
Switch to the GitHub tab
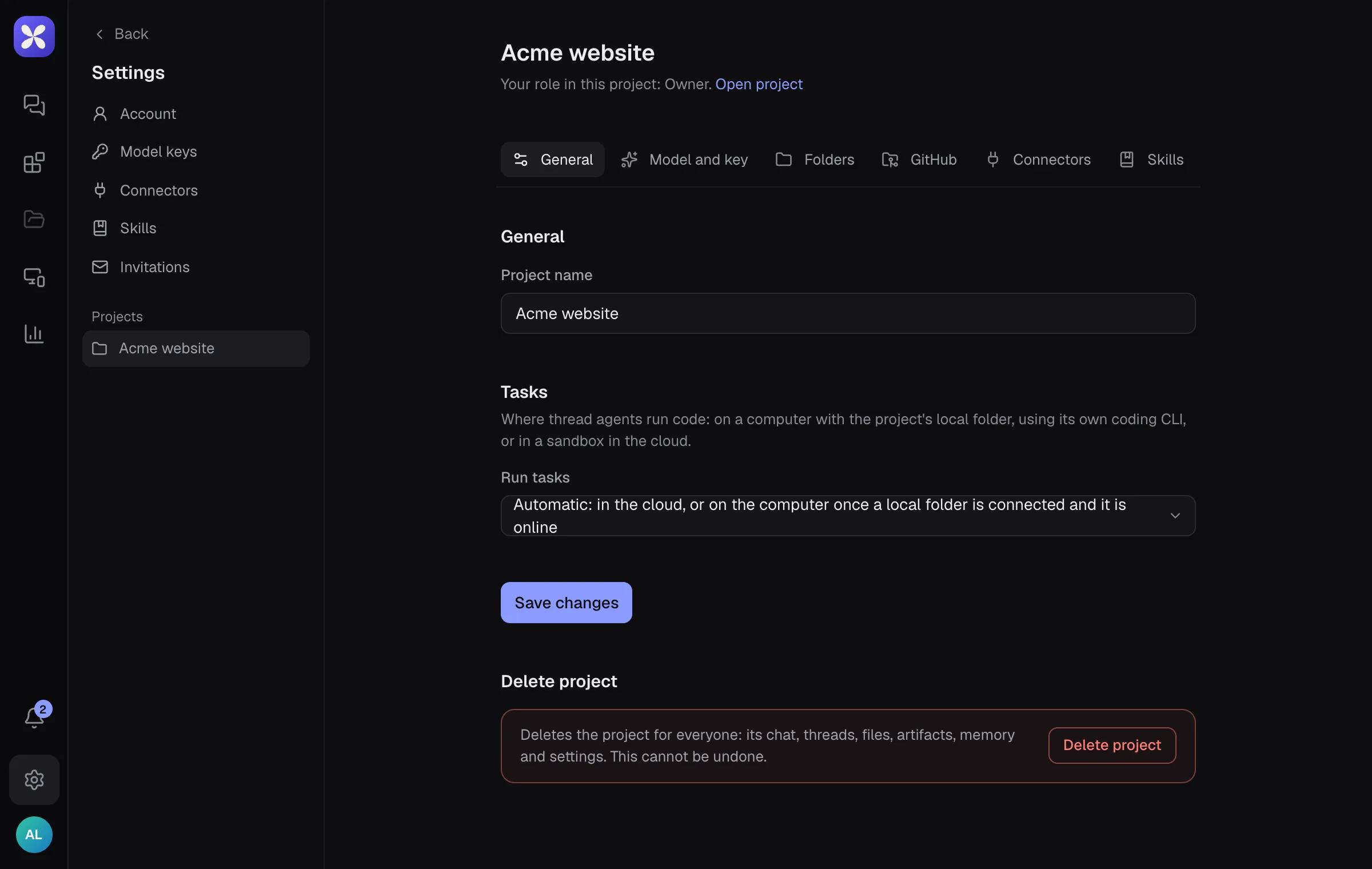click(x=919, y=160)
